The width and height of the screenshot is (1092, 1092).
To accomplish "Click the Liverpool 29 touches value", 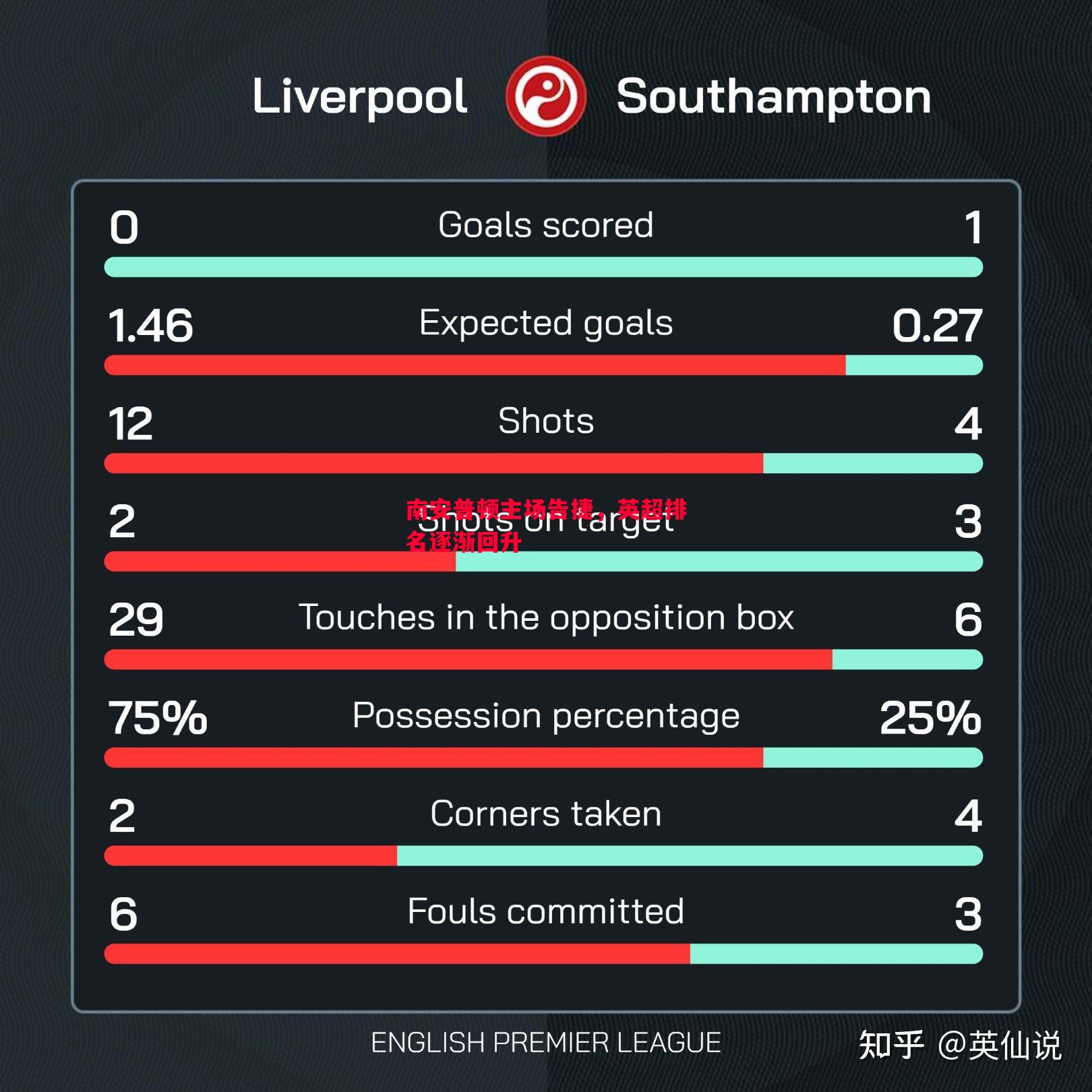I will 136,620.
